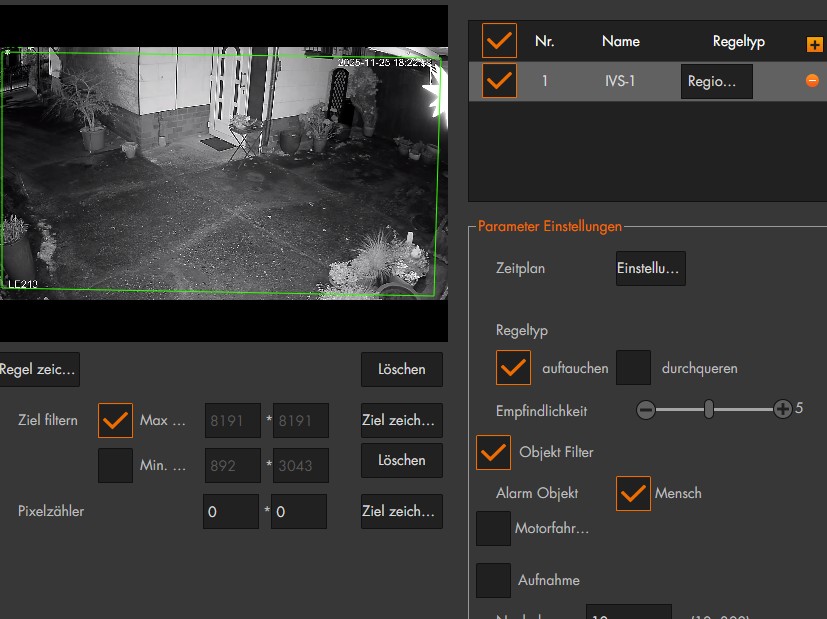Click the orange minus icon to remove IVS-1
Image resolution: width=827 pixels, height=619 pixels.
pyautogui.click(x=812, y=81)
